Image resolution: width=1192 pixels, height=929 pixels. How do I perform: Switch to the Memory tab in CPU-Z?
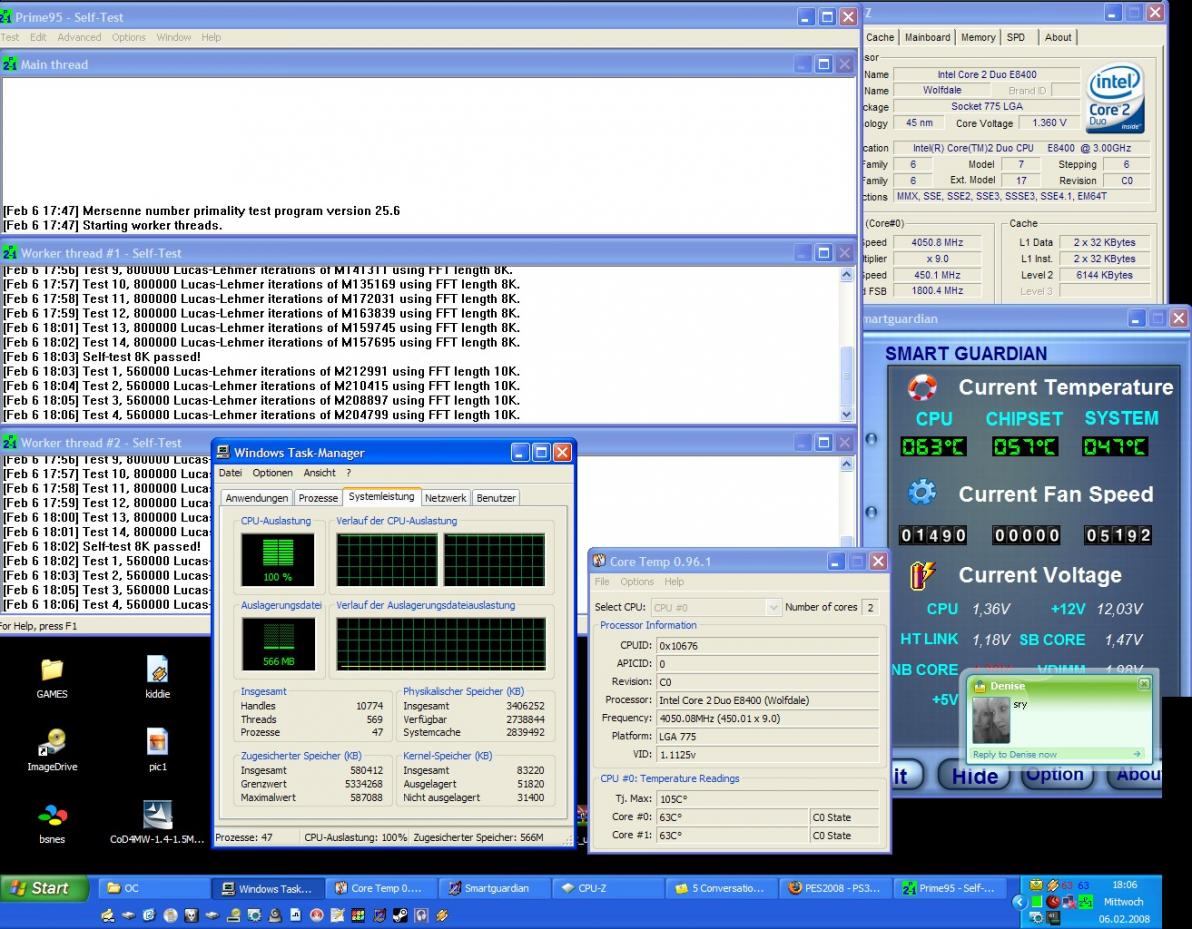click(977, 37)
